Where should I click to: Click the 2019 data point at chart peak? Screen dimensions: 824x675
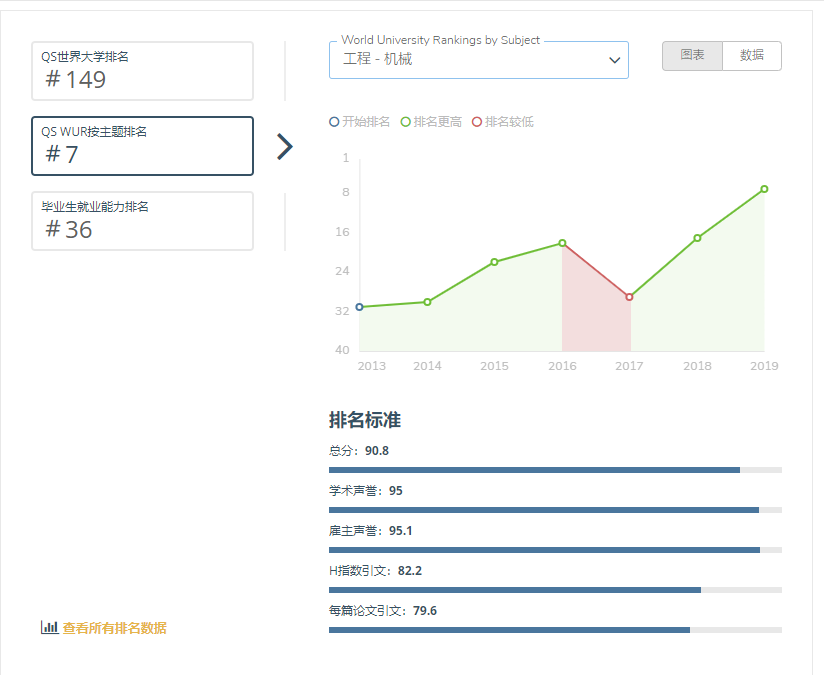click(x=764, y=189)
